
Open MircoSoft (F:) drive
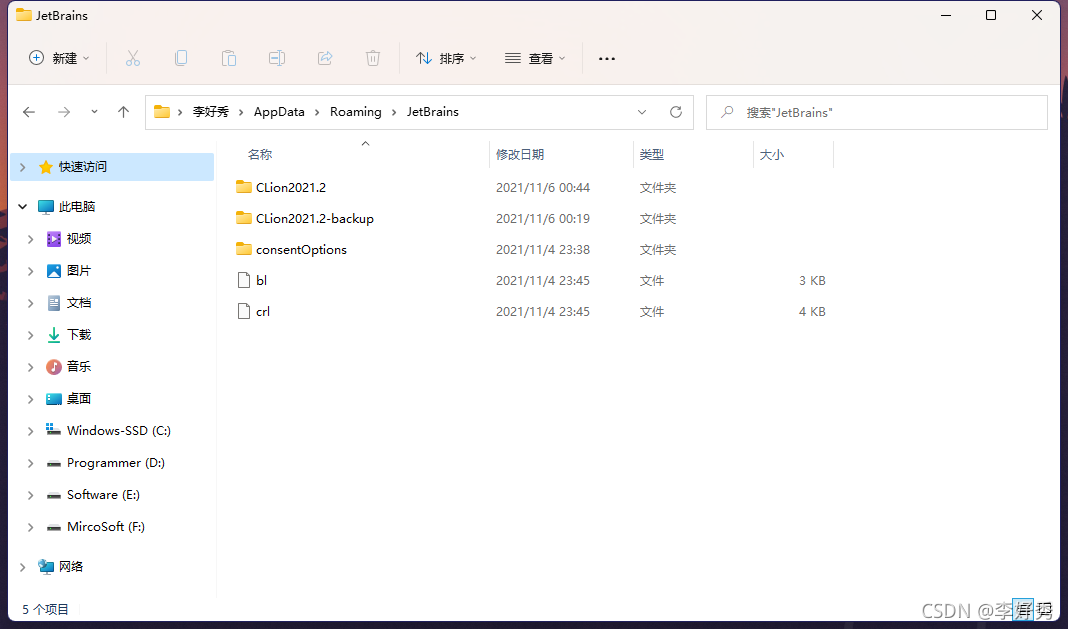point(106,527)
